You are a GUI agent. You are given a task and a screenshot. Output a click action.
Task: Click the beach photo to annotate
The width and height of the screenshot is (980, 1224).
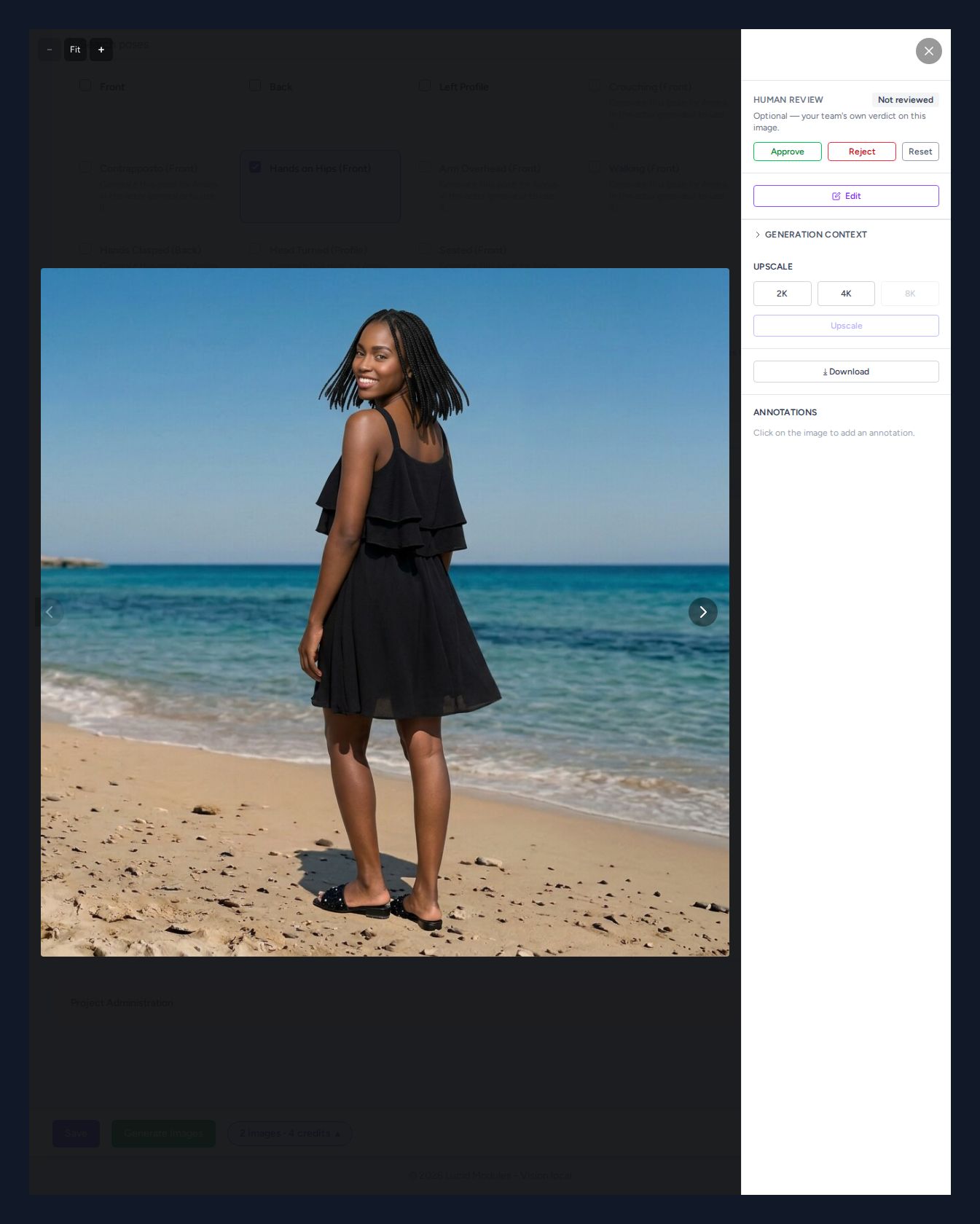pos(385,612)
